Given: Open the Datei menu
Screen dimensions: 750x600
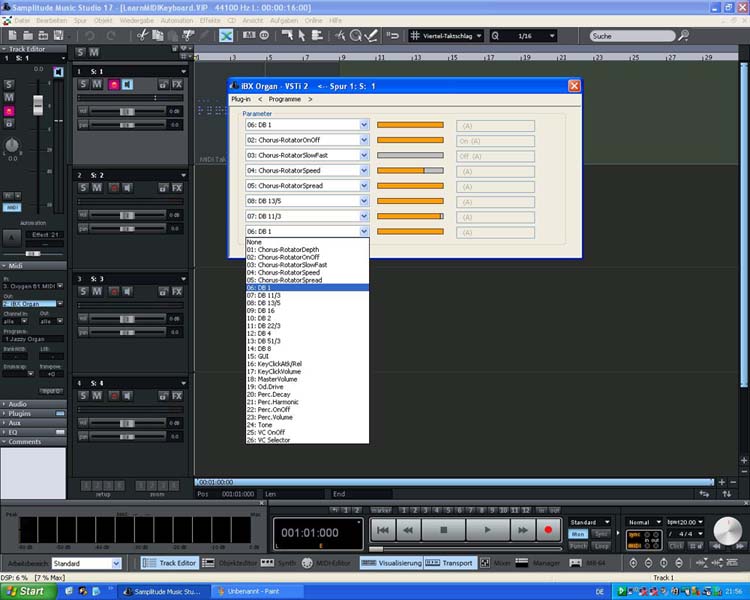Looking at the screenshot, I should pyautogui.click(x=22, y=21).
